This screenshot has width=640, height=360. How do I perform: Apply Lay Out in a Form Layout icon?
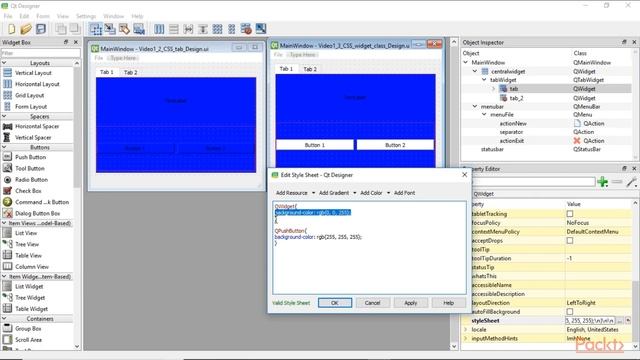point(232,29)
